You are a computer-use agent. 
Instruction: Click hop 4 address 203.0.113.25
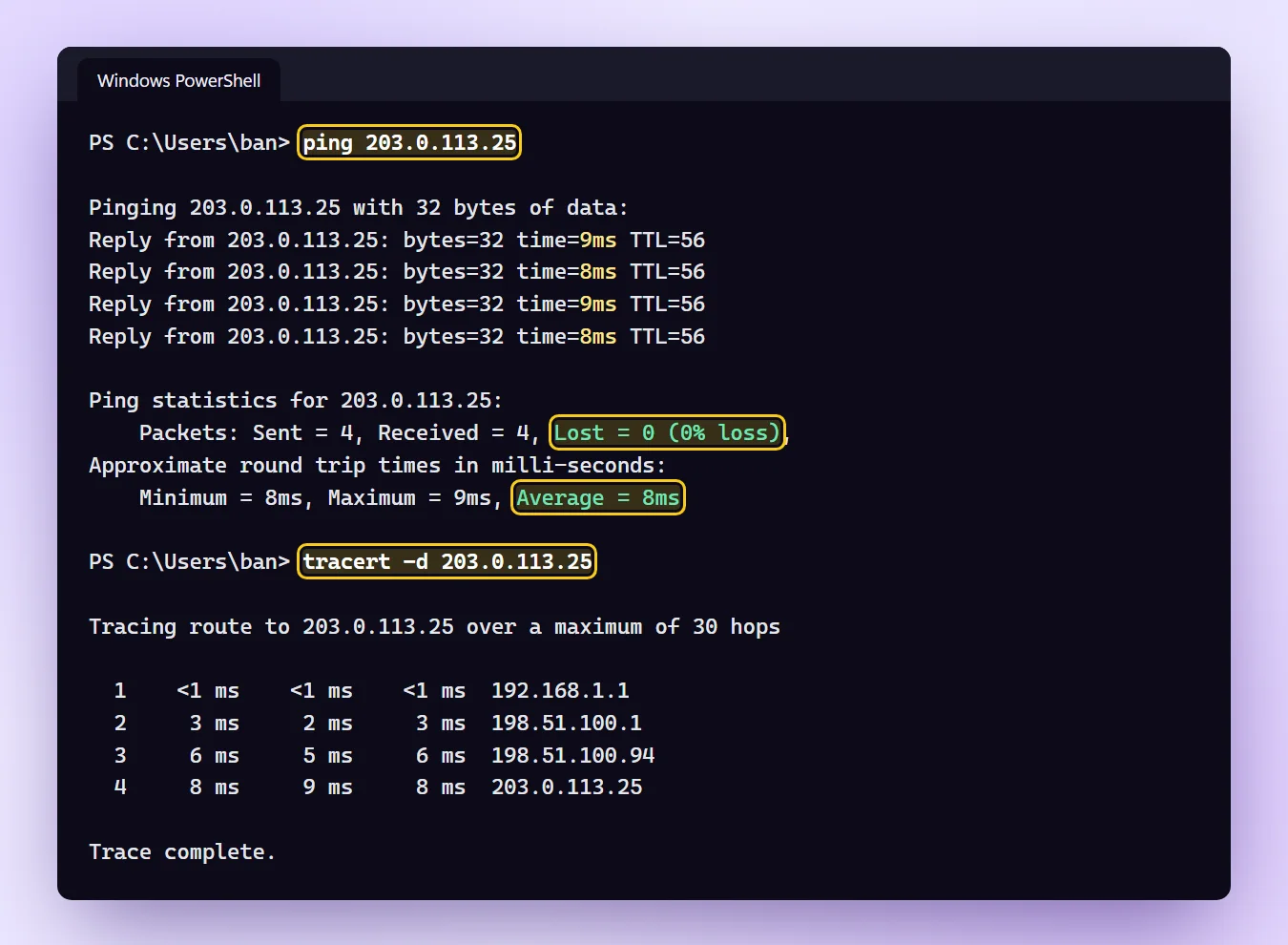coord(567,787)
